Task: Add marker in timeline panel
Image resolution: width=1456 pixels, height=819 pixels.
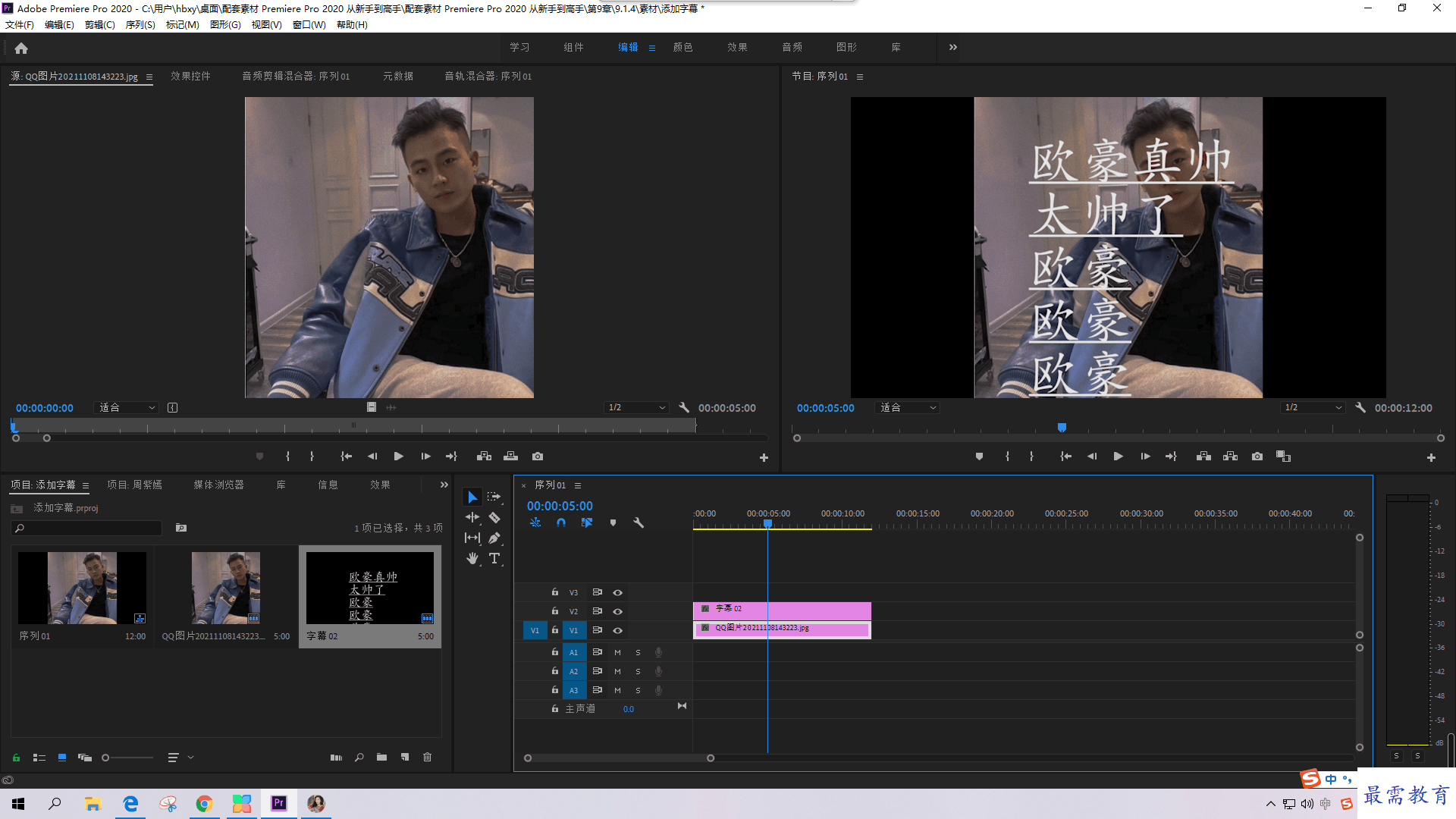Action: tap(613, 522)
